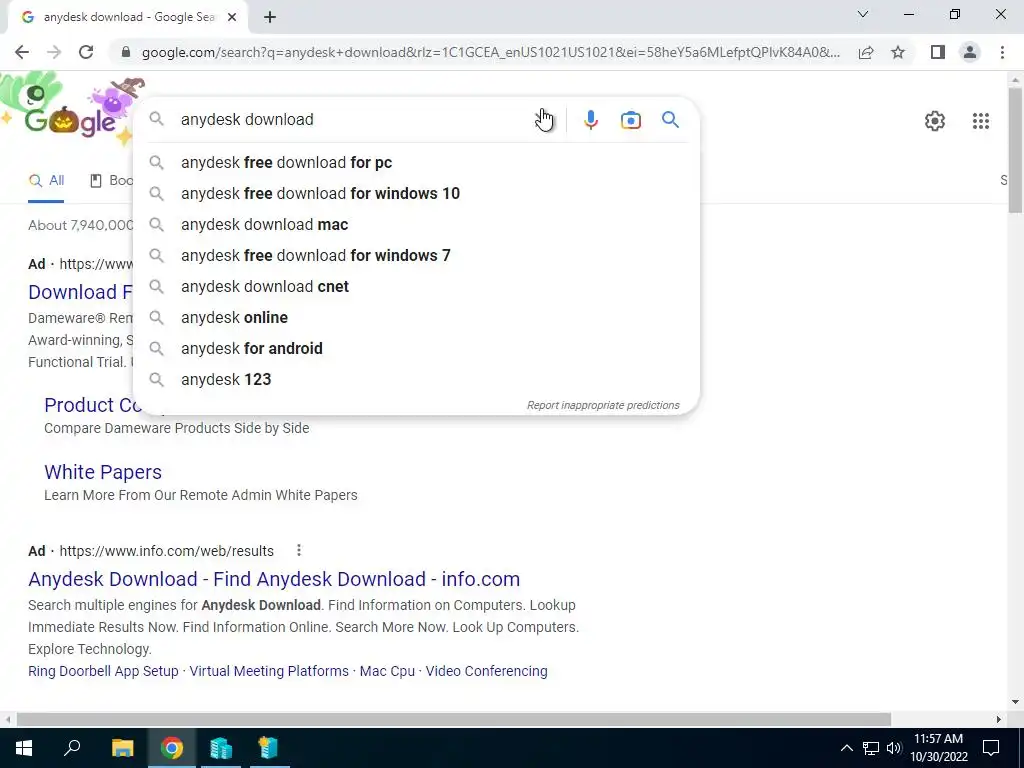Viewport: 1024px width, 768px height.
Task: Reload the current page
Action: tap(86, 52)
